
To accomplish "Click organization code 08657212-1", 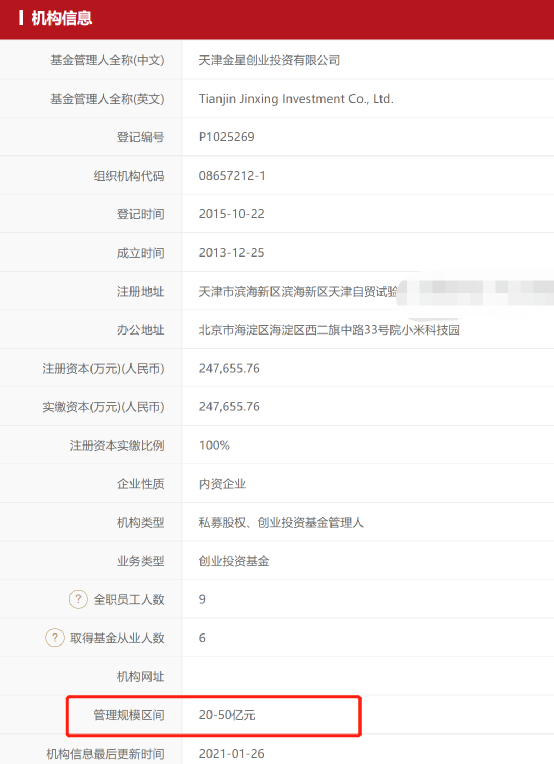I will point(232,175).
